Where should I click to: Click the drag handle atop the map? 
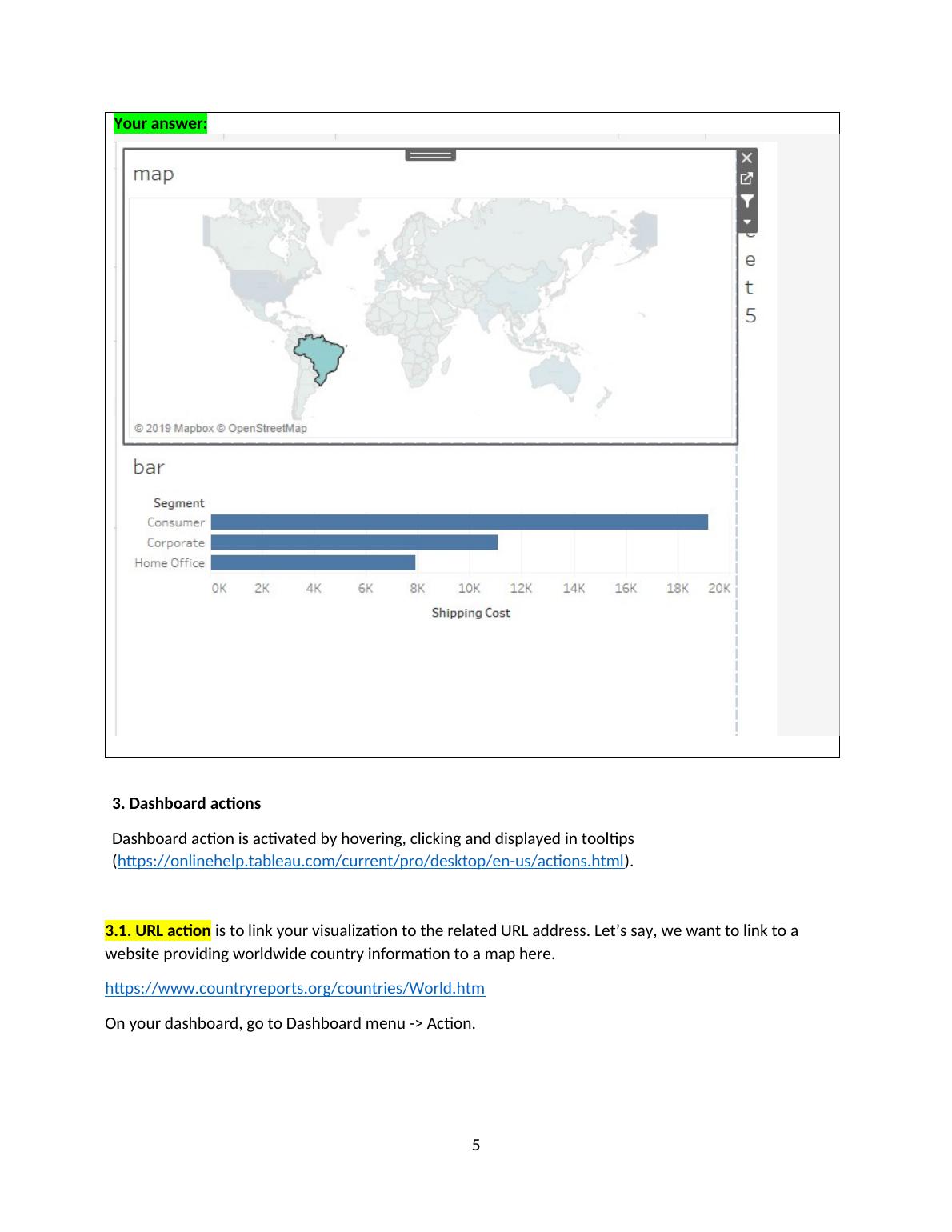(x=430, y=154)
